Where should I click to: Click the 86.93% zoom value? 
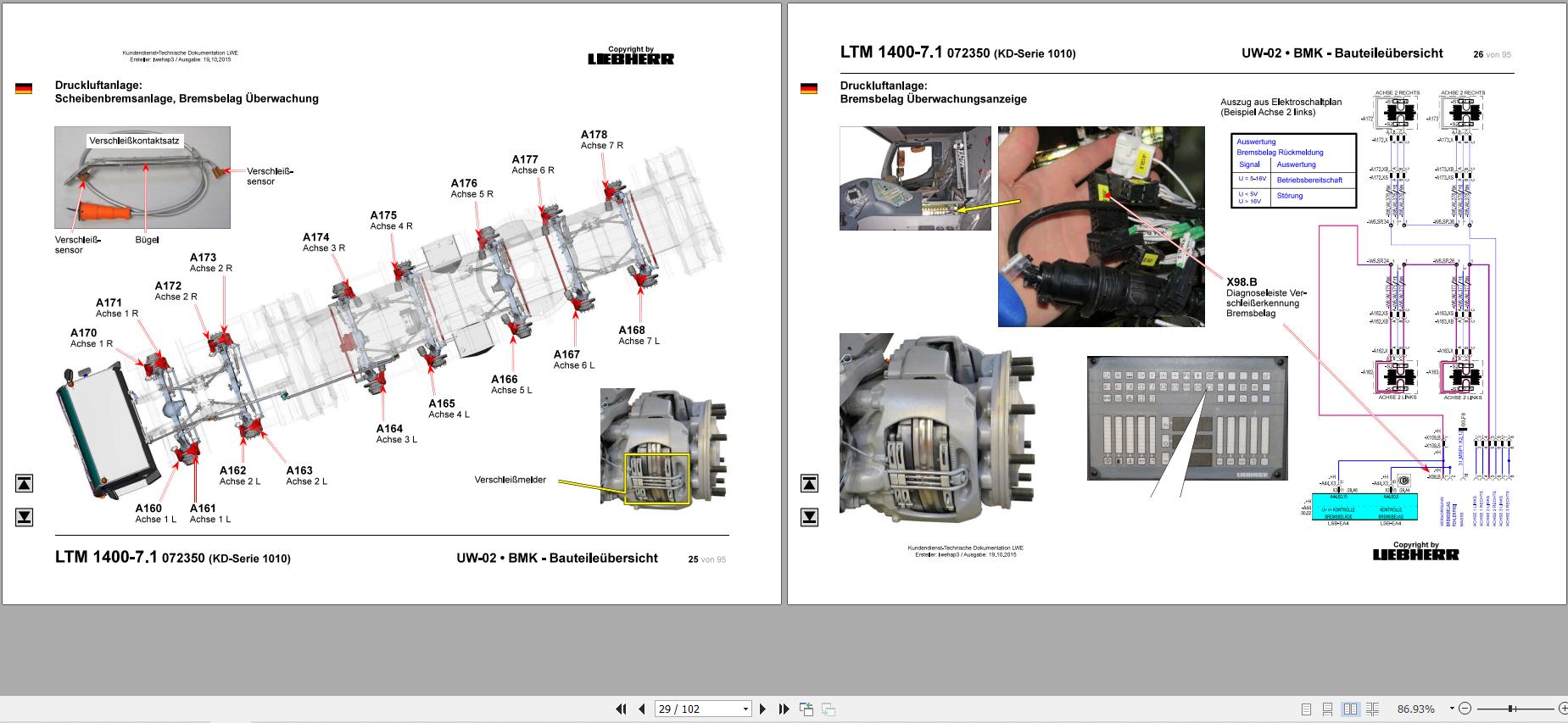(x=1416, y=709)
